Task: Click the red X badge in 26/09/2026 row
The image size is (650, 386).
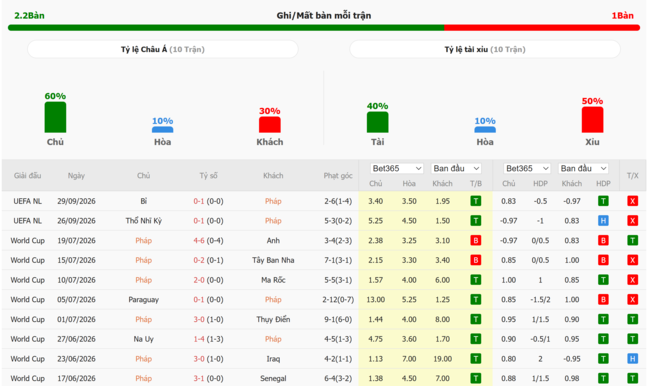Action: coord(632,221)
